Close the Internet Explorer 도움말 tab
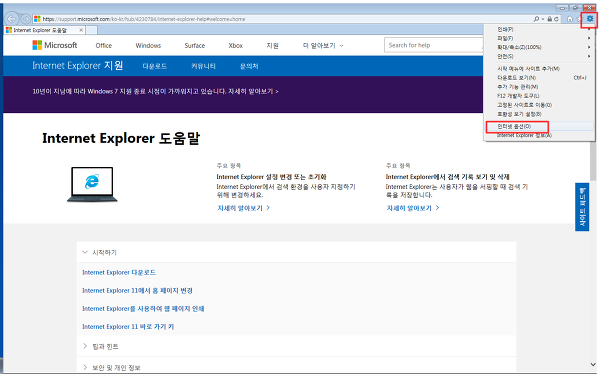The image size is (600, 377). pos(81,30)
